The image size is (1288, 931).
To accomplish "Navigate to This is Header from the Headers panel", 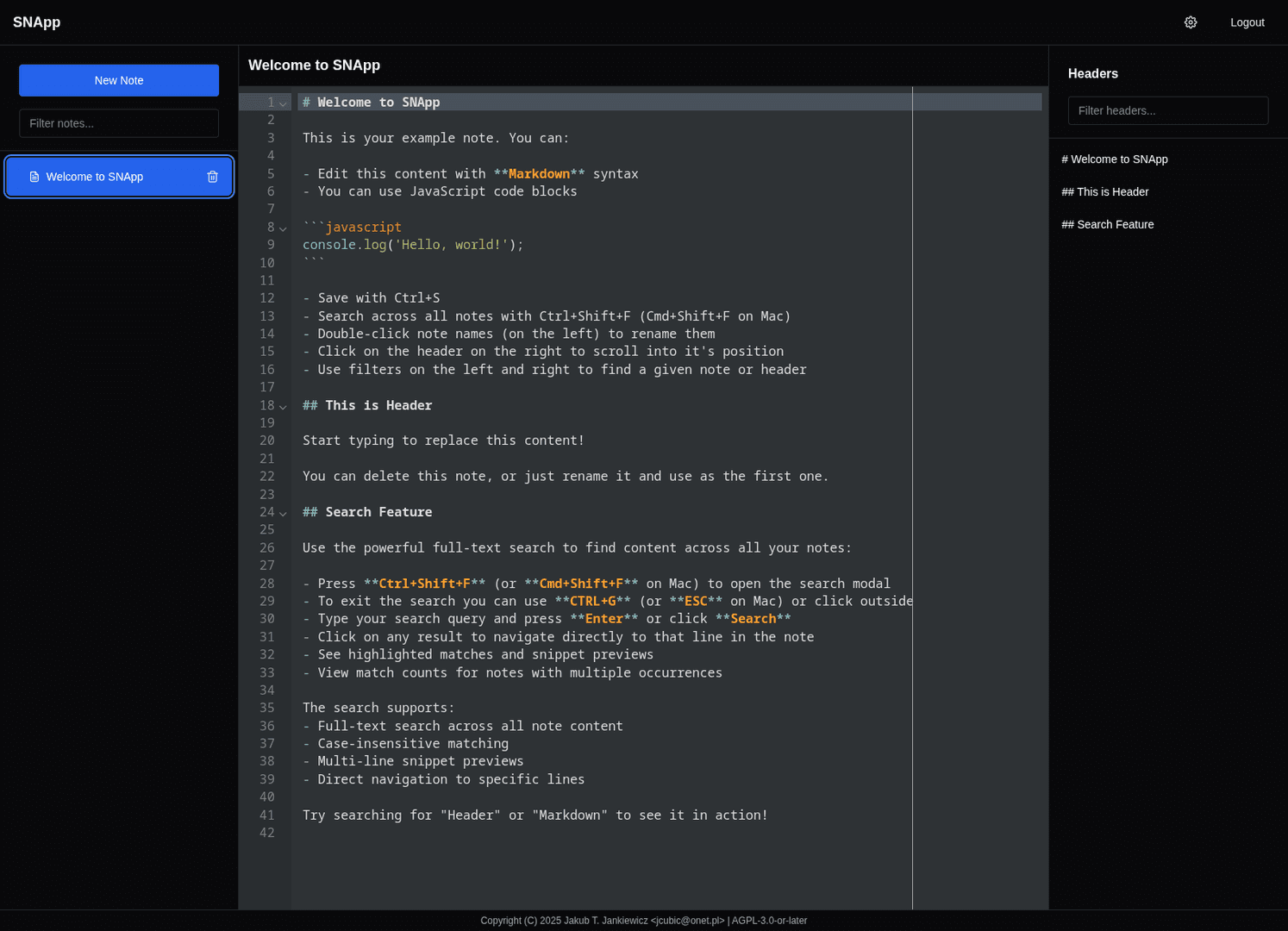I will pos(1105,191).
